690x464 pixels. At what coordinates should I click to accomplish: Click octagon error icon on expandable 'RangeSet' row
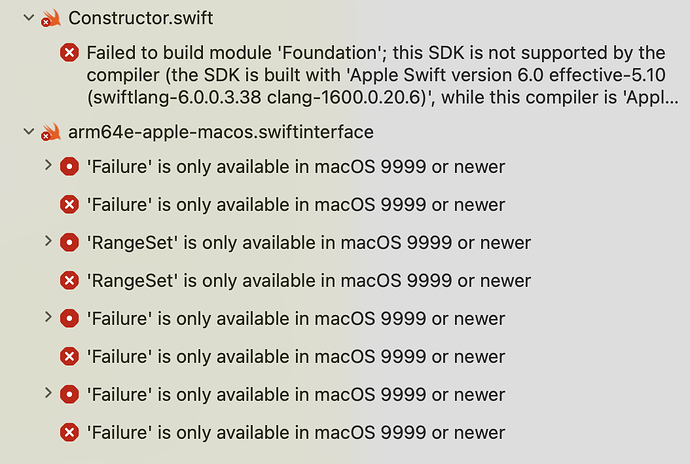click(69, 243)
